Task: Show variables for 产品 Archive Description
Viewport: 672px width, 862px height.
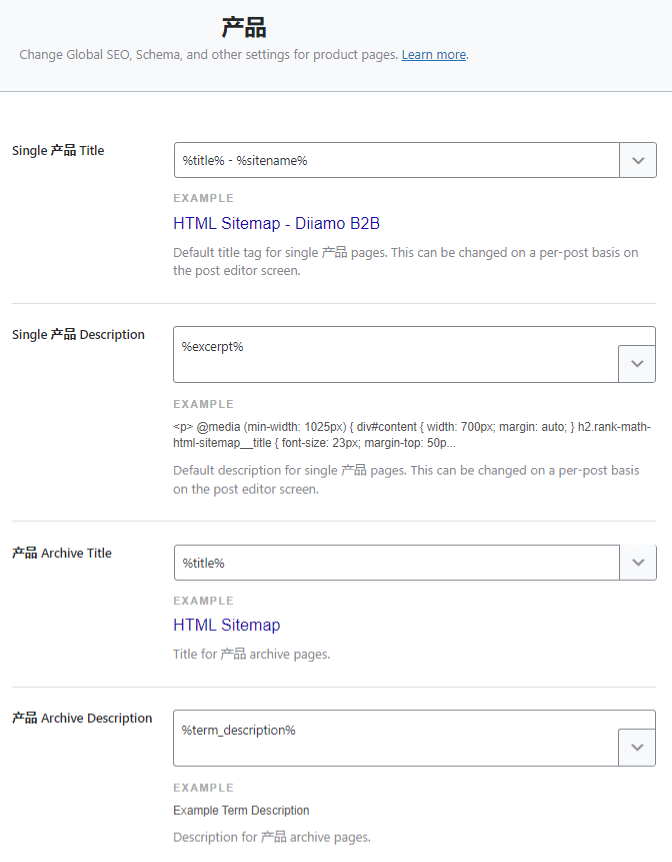Action: (x=637, y=747)
